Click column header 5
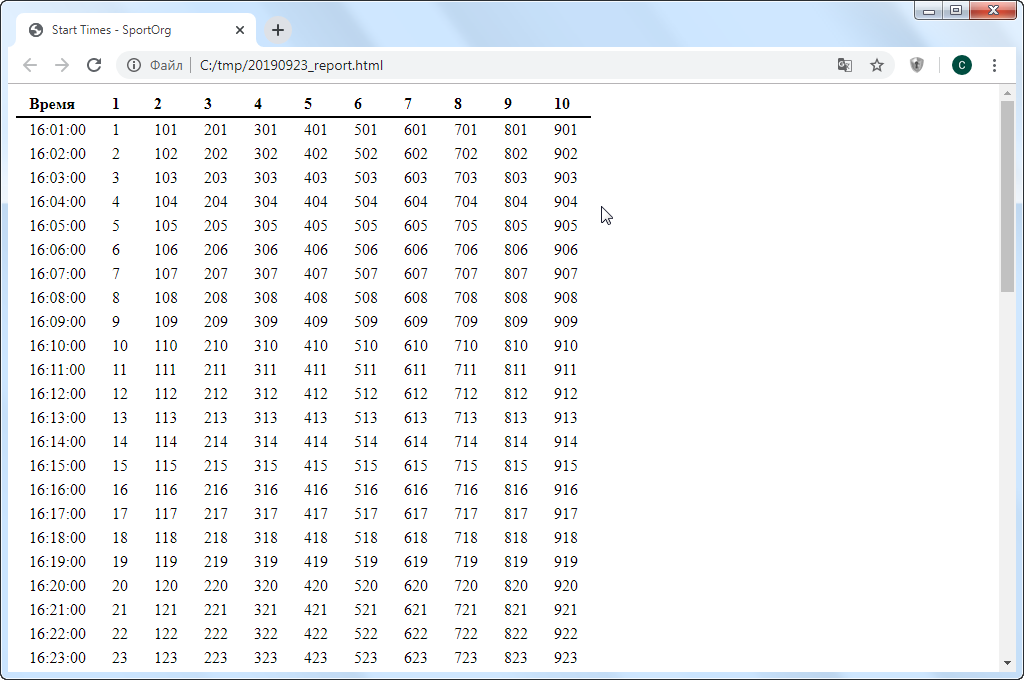This screenshot has width=1024, height=680. pyautogui.click(x=308, y=104)
